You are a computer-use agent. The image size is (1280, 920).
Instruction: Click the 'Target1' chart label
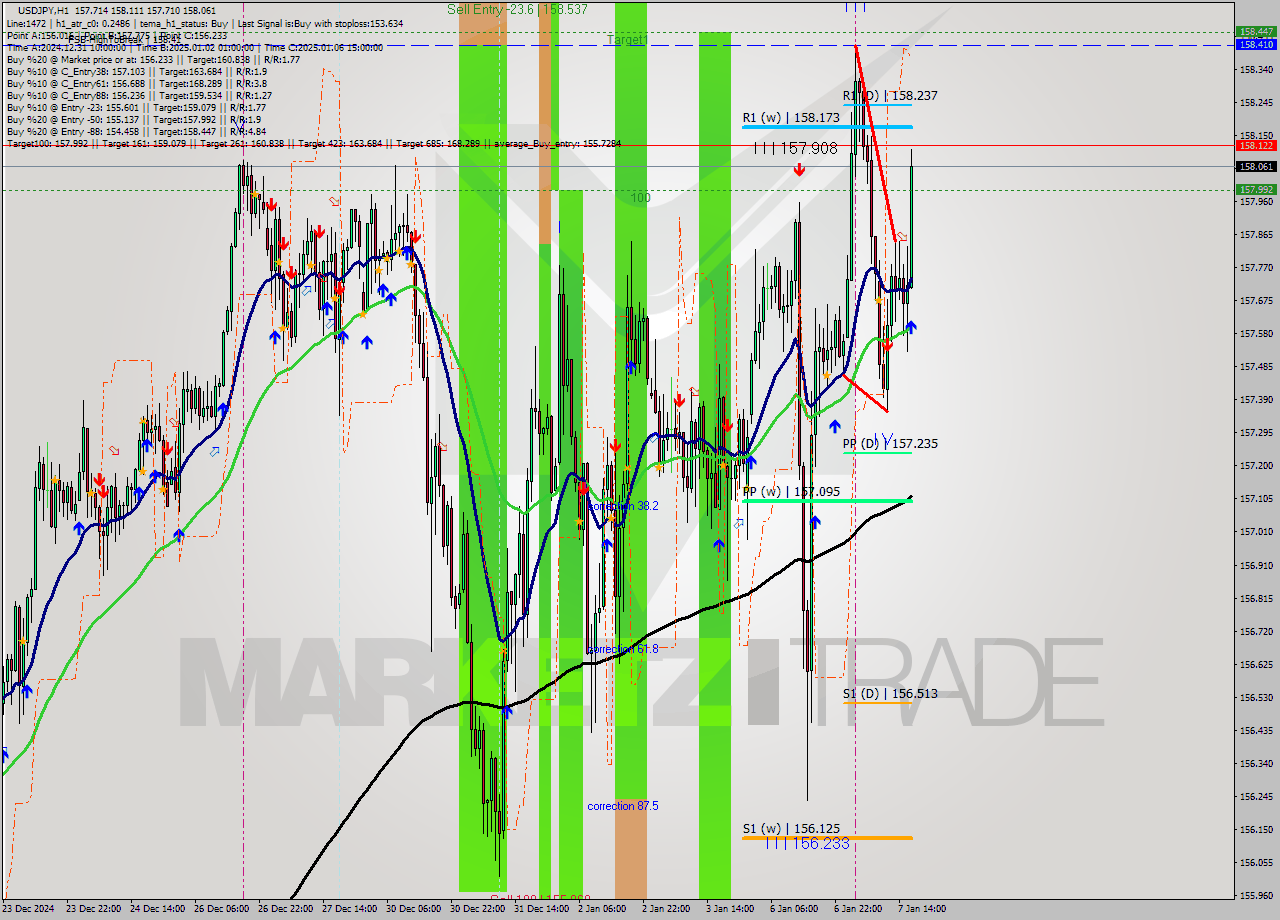click(627, 40)
